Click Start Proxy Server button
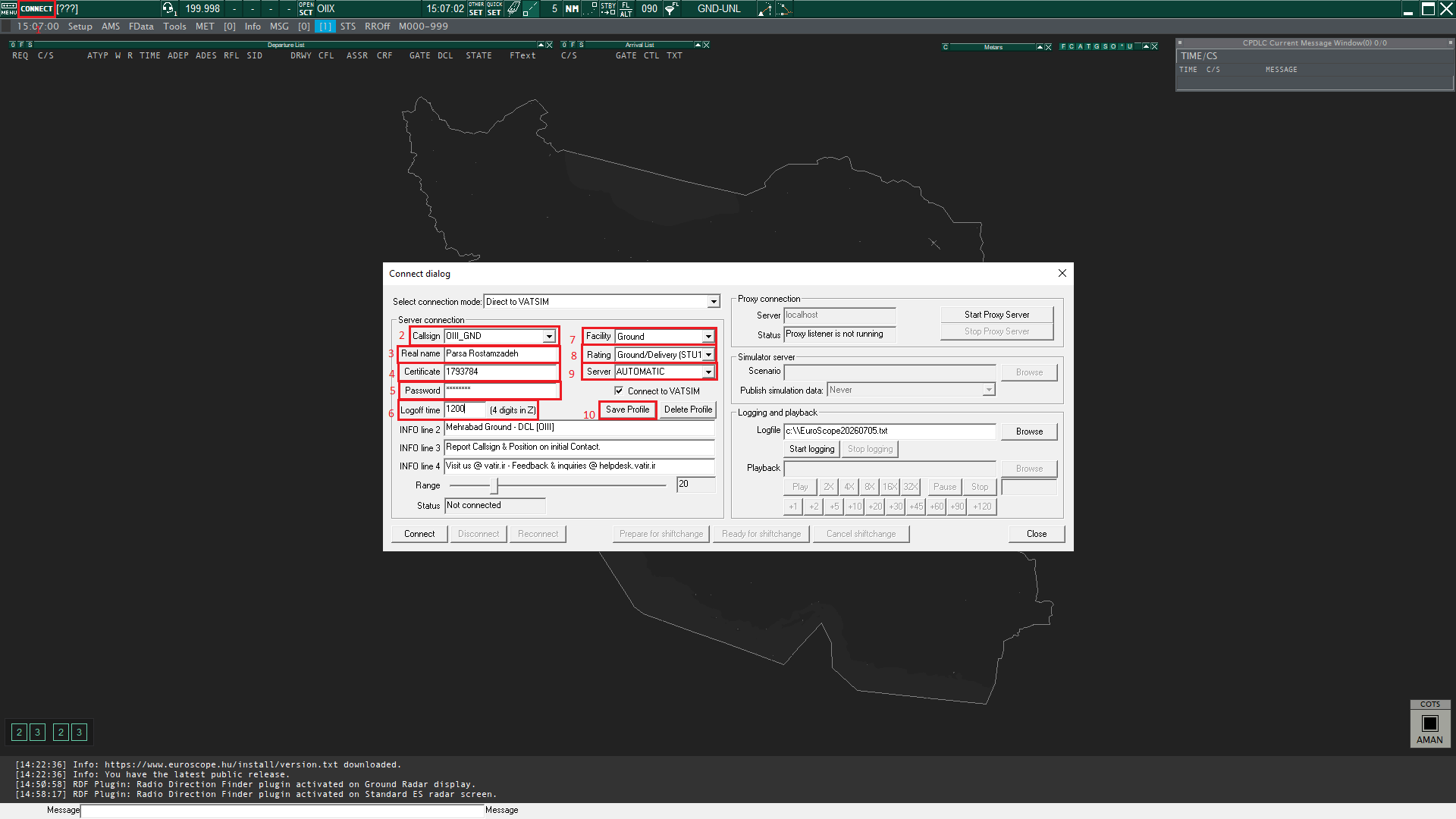1456x819 pixels. pos(996,315)
